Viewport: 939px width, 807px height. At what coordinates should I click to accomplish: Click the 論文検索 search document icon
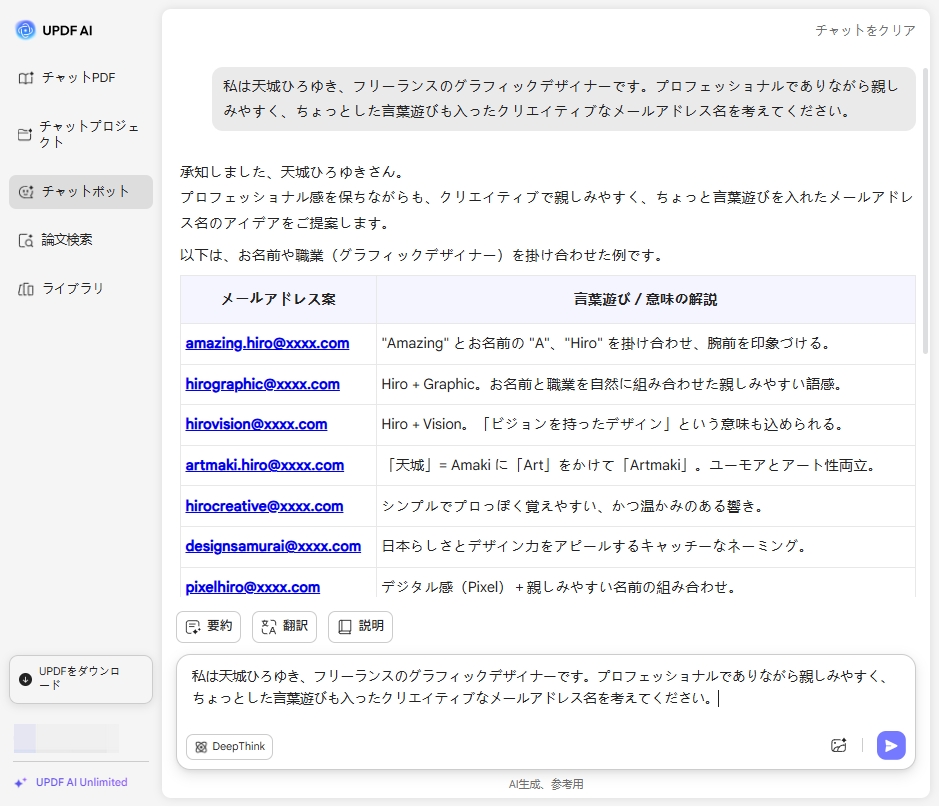tap(26, 241)
